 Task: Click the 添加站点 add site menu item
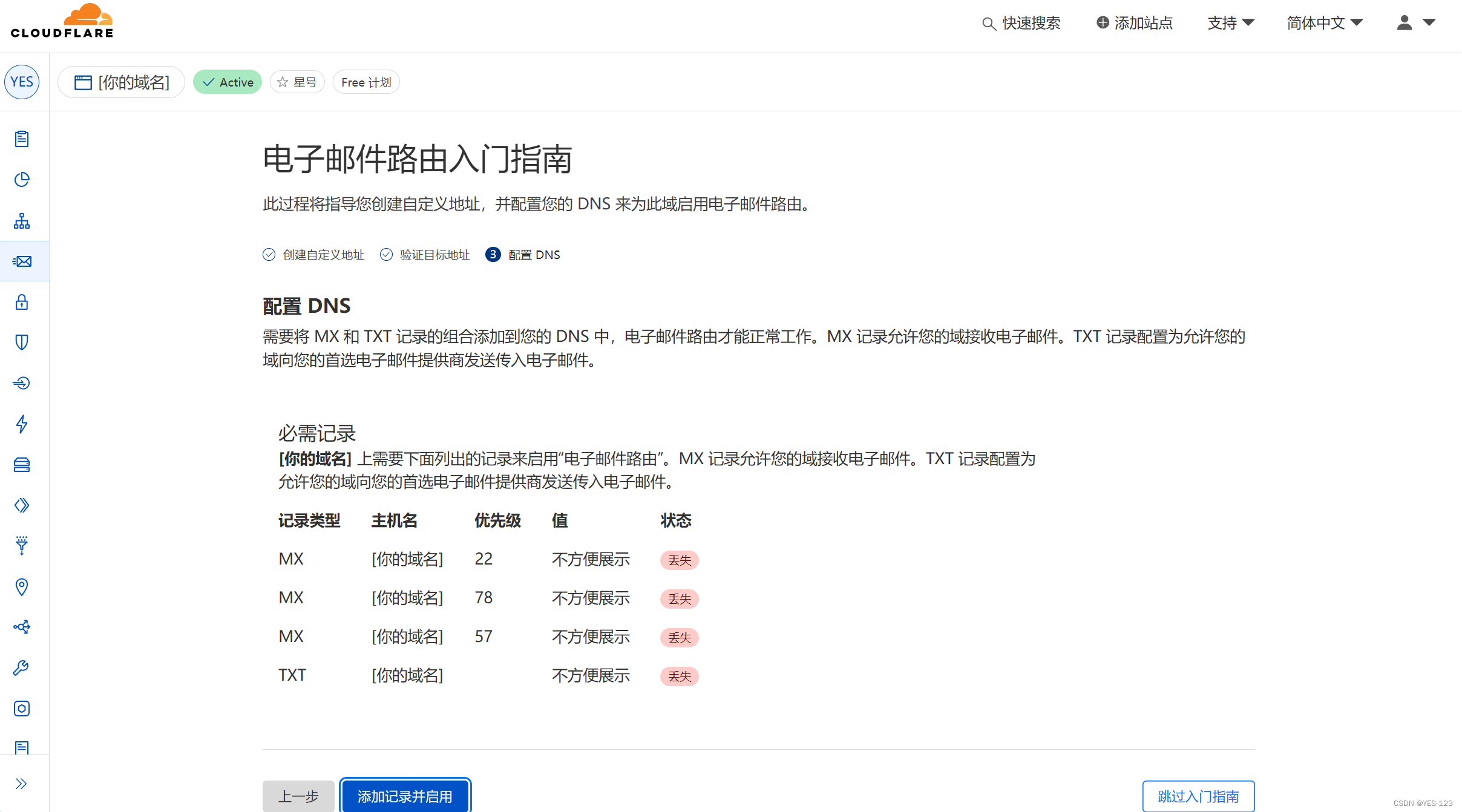pos(1135,23)
